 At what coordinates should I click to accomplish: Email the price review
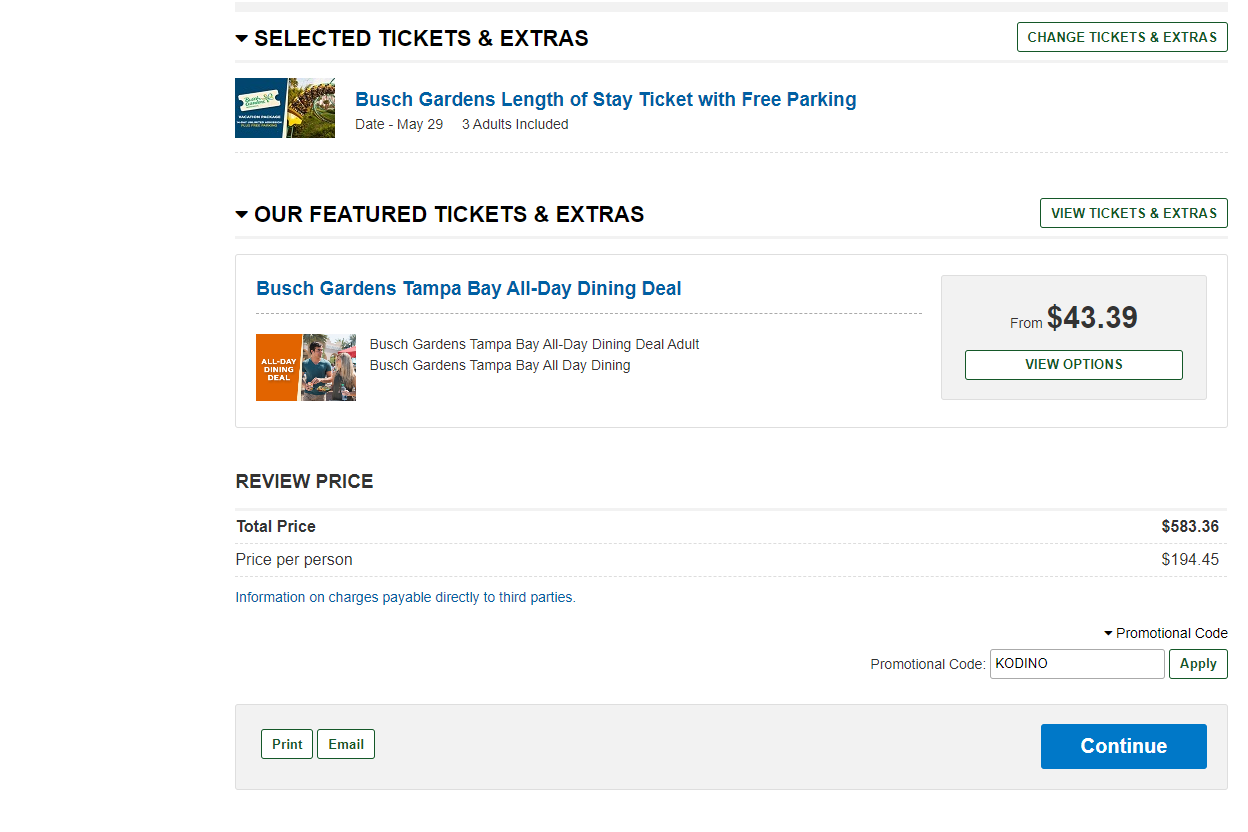click(x=346, y=744)
